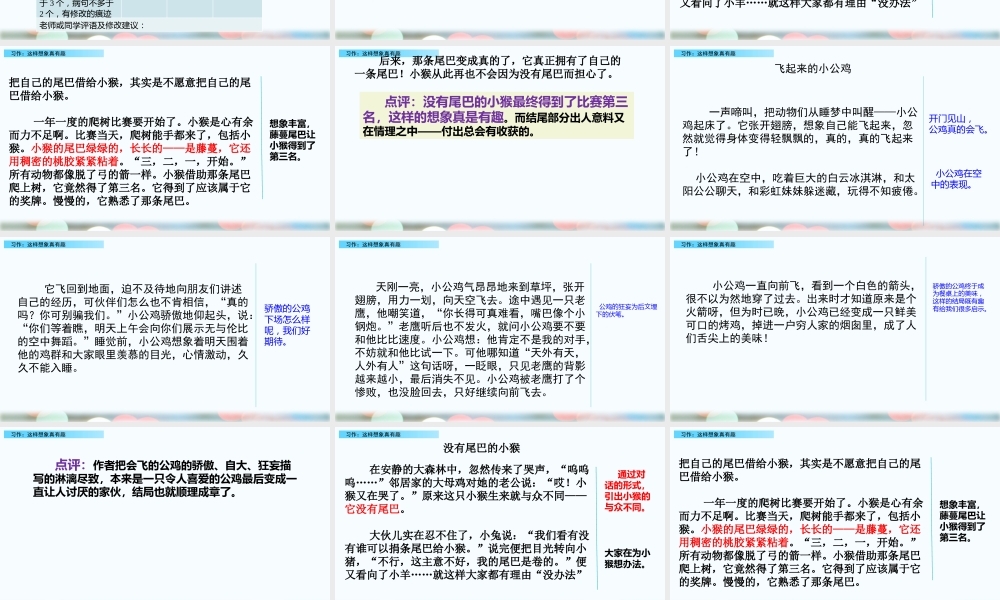Open the slide titled 飞起来的小公鸡
The height and width of the screenshot is (600, 1000).
coord(835,138)
